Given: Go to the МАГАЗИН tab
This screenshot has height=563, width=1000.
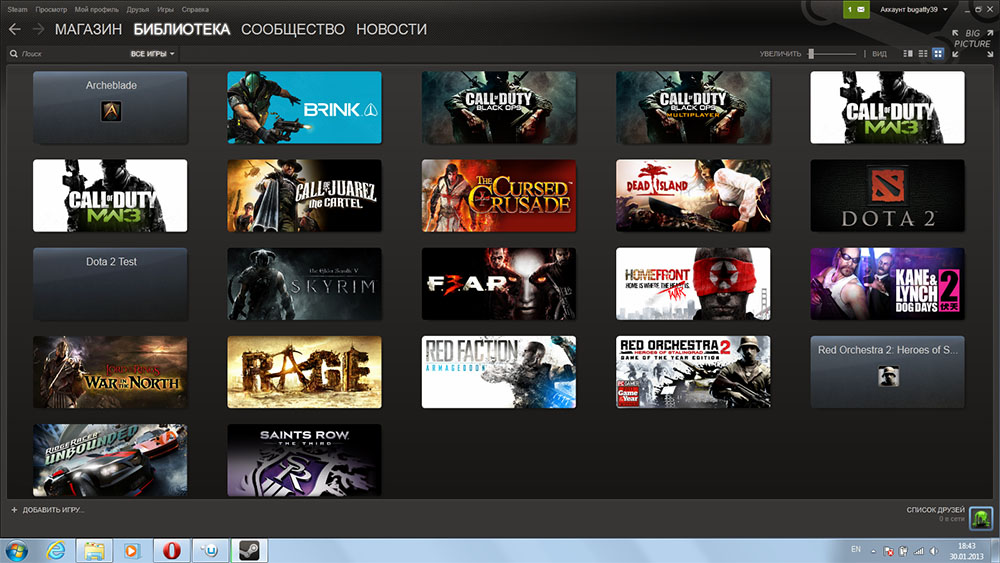Looking at the screenshot, I should 88,29.
